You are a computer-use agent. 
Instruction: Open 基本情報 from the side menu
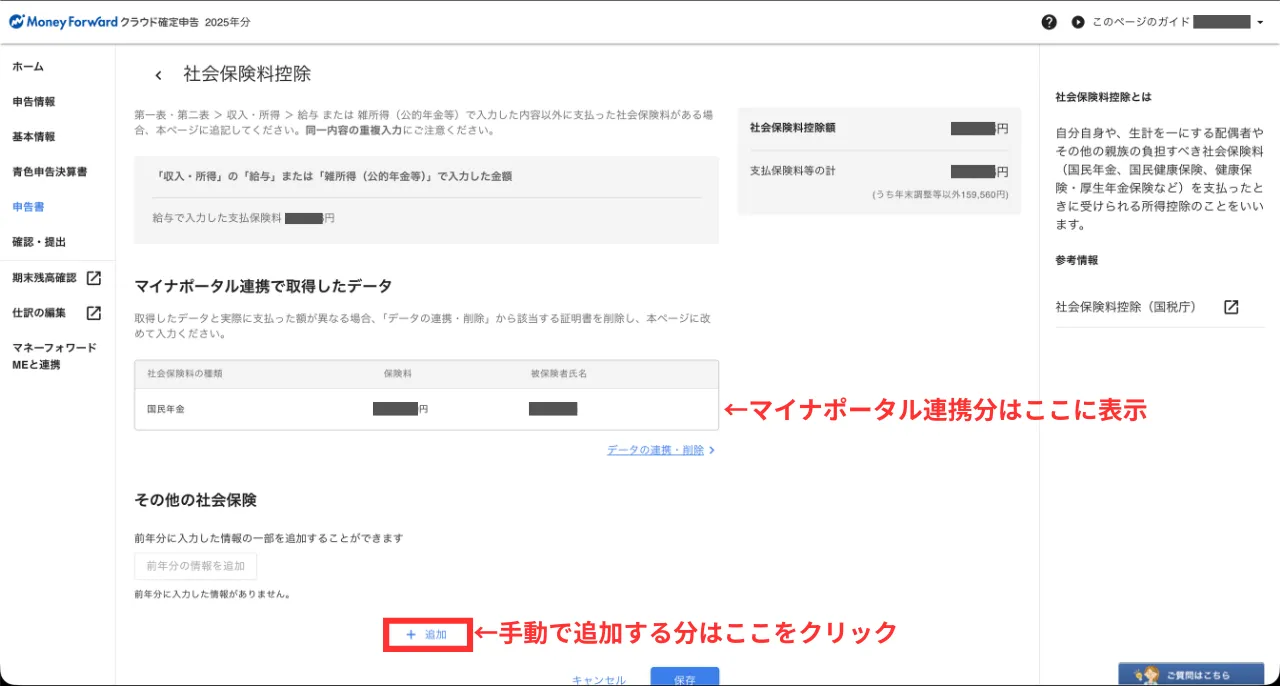click(x=34, y=137)
